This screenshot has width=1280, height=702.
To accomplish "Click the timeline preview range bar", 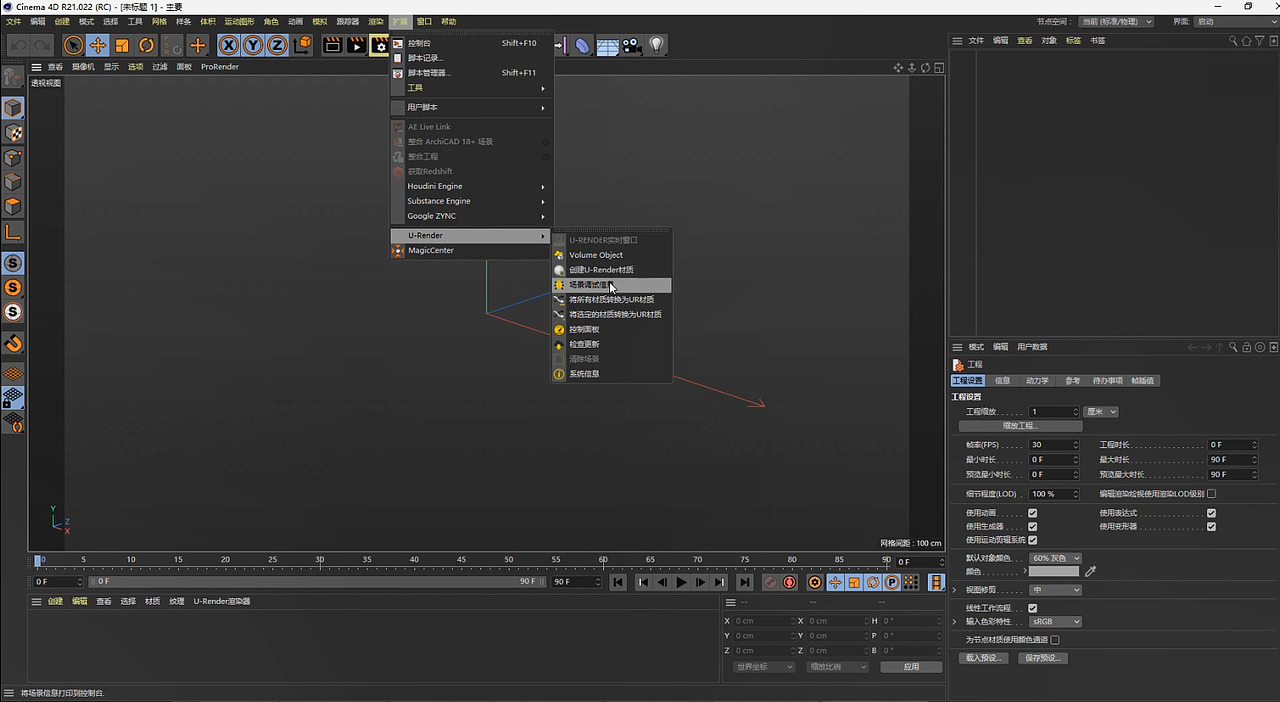I will (x=317, y=581).
